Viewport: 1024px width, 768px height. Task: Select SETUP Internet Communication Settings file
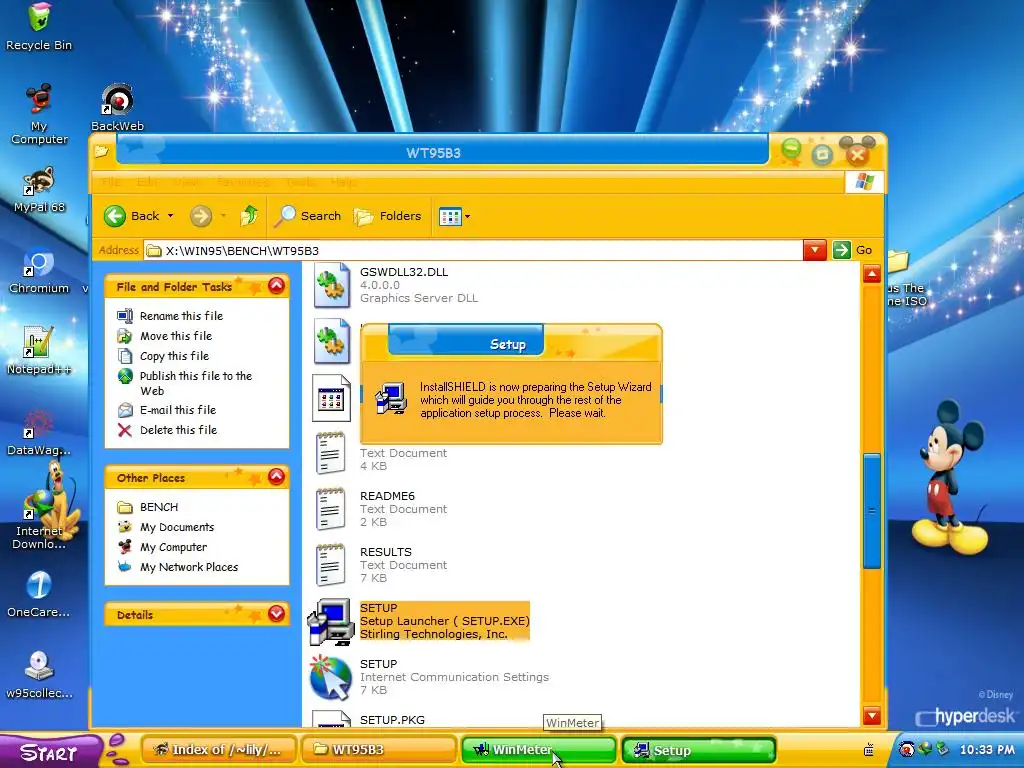(x=454, y=677)
